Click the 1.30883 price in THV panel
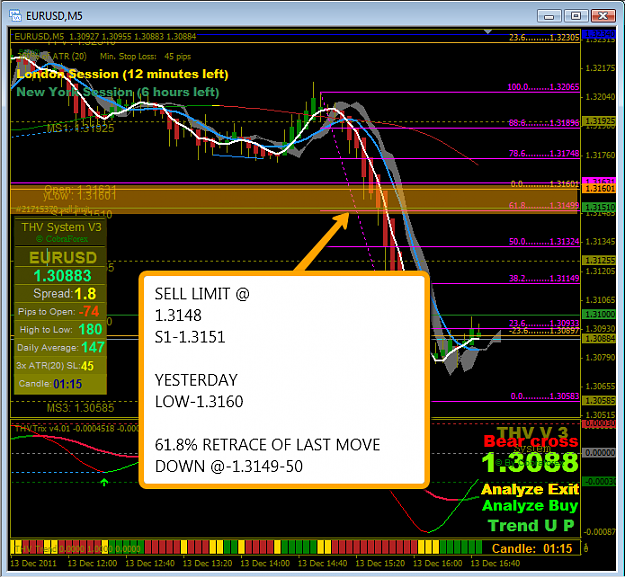The width and height of the screenshot is (625, 578). pyautogui.click(x=63, y=276)
